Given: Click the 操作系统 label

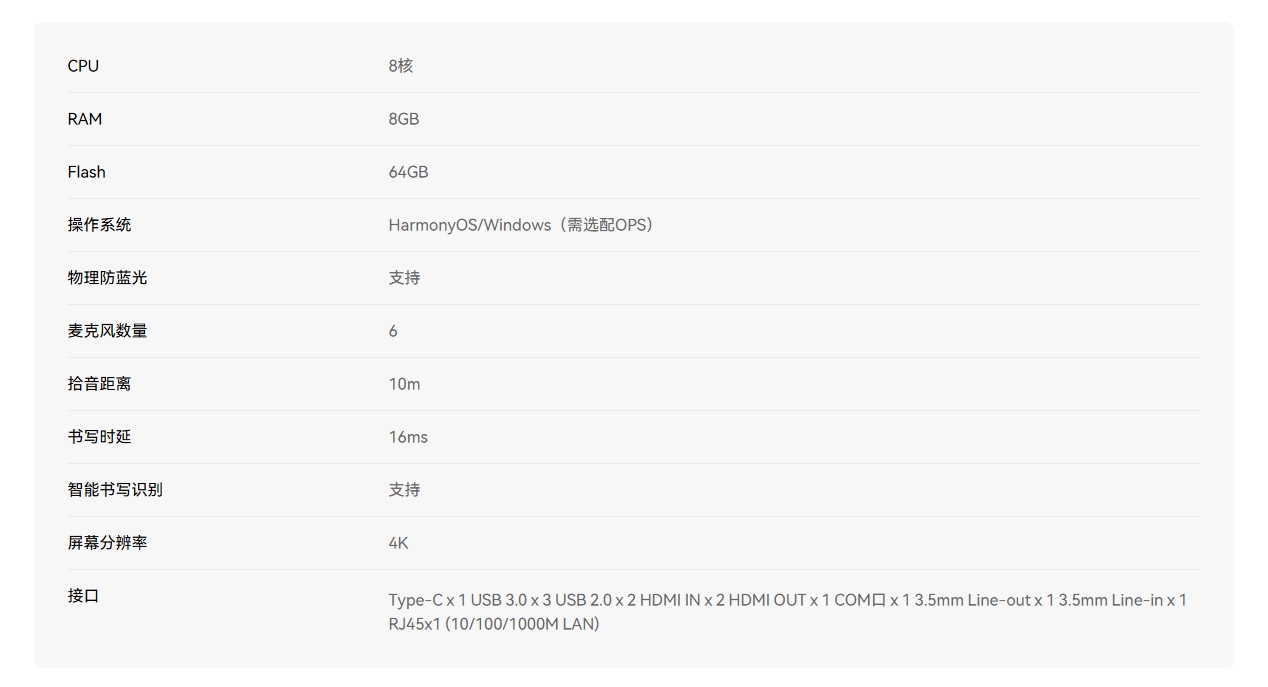Looking at the screenshot, I should point(99,225).
